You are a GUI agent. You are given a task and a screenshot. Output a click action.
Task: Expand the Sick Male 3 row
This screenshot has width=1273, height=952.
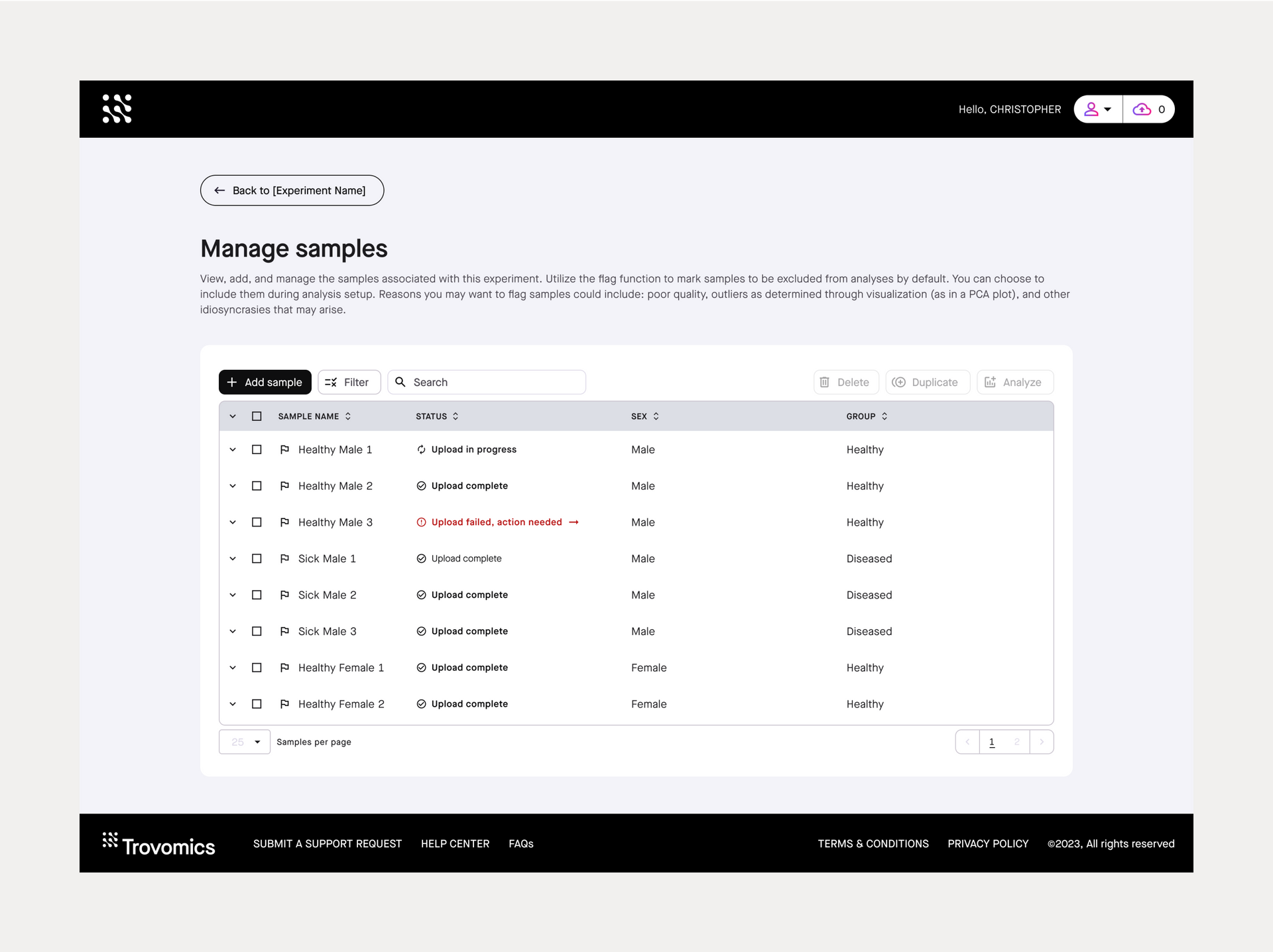pyautogui.click(x=233, y=631)
